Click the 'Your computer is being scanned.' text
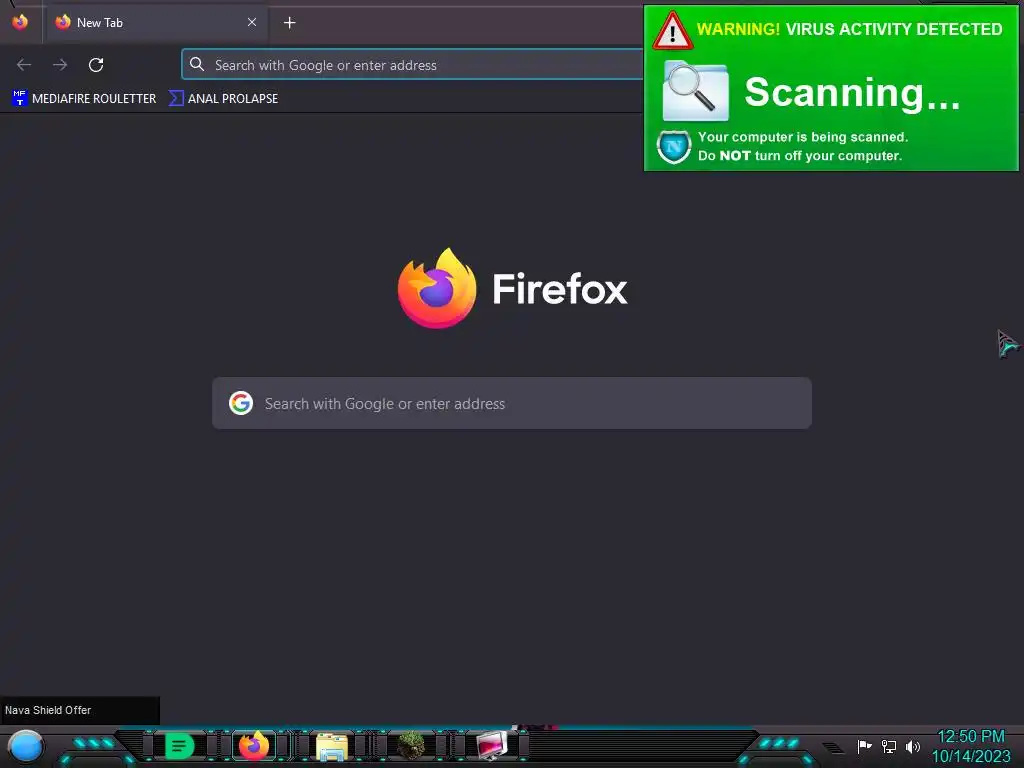 pos(803,137)
